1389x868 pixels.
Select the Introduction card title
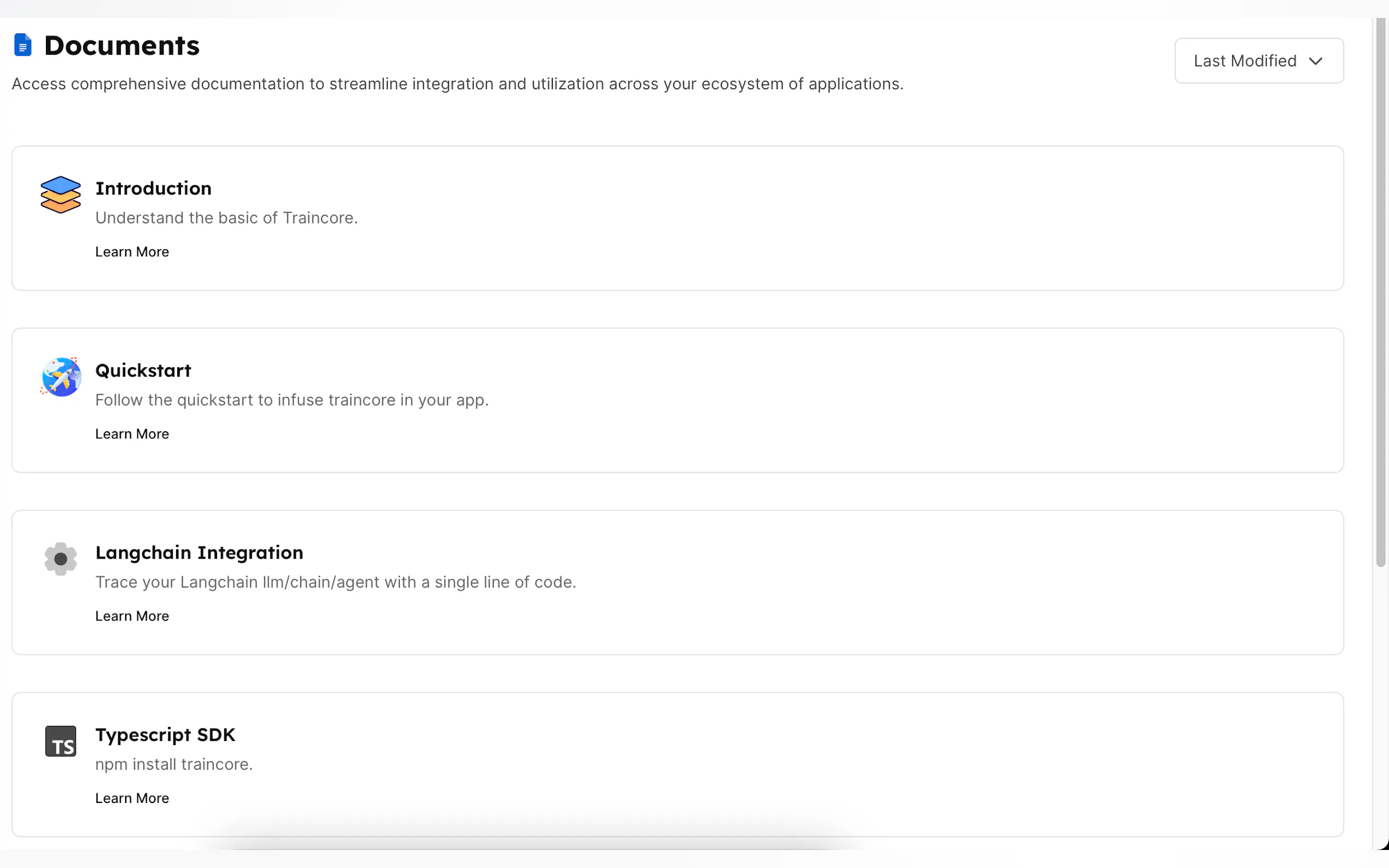[x=153, y=188]
